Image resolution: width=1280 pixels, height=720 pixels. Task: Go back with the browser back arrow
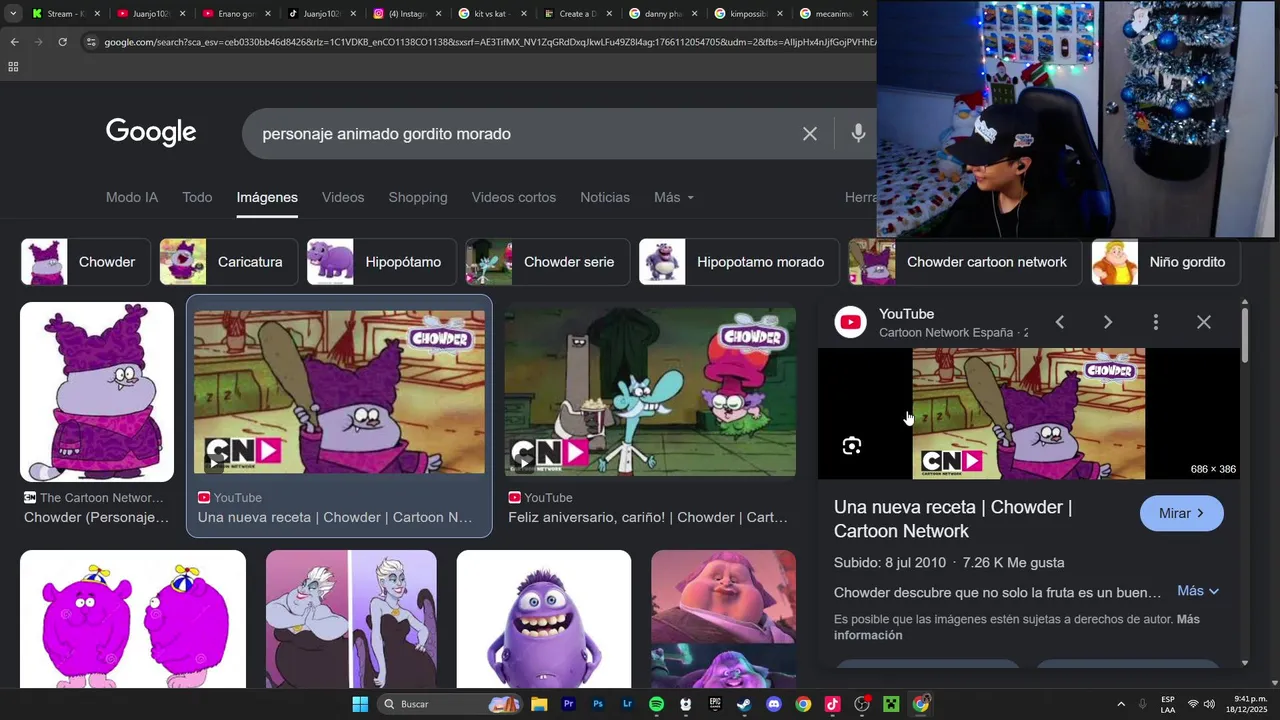14,42
